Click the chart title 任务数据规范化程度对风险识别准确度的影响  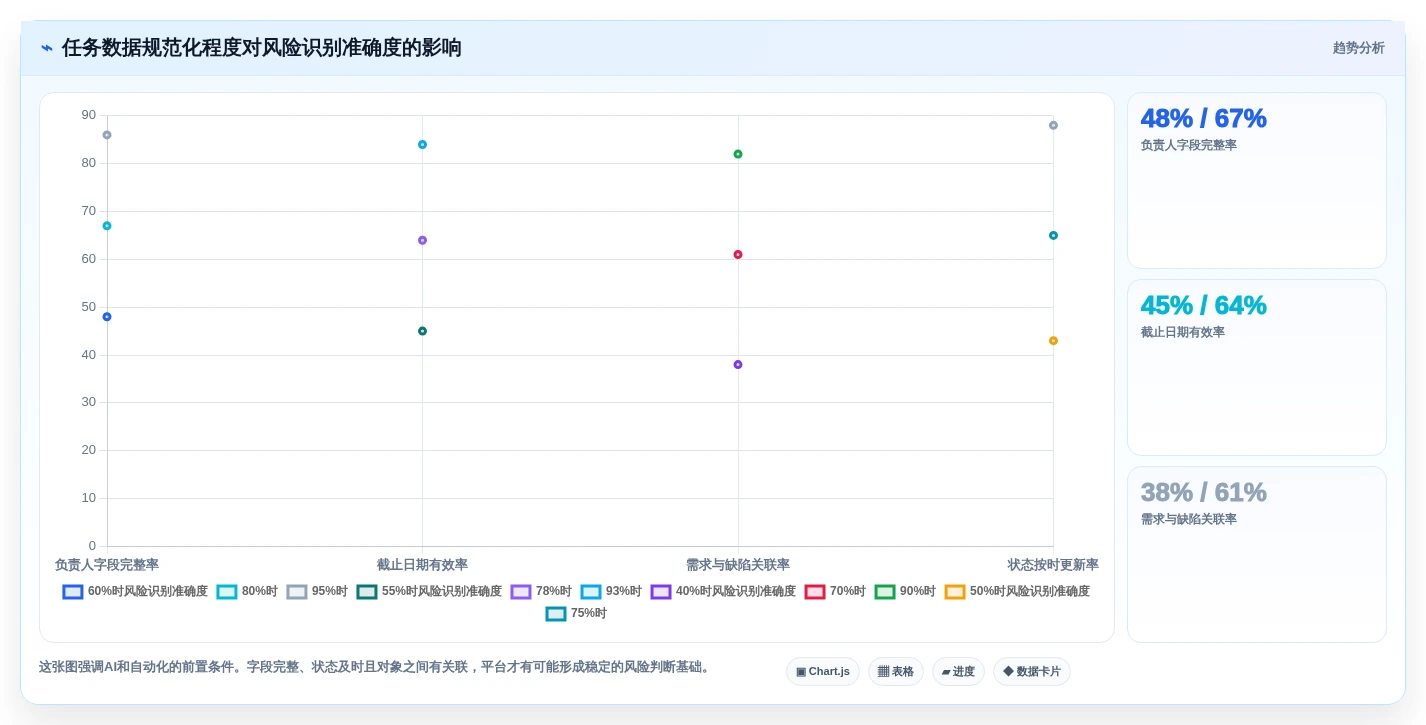(262, 48)
